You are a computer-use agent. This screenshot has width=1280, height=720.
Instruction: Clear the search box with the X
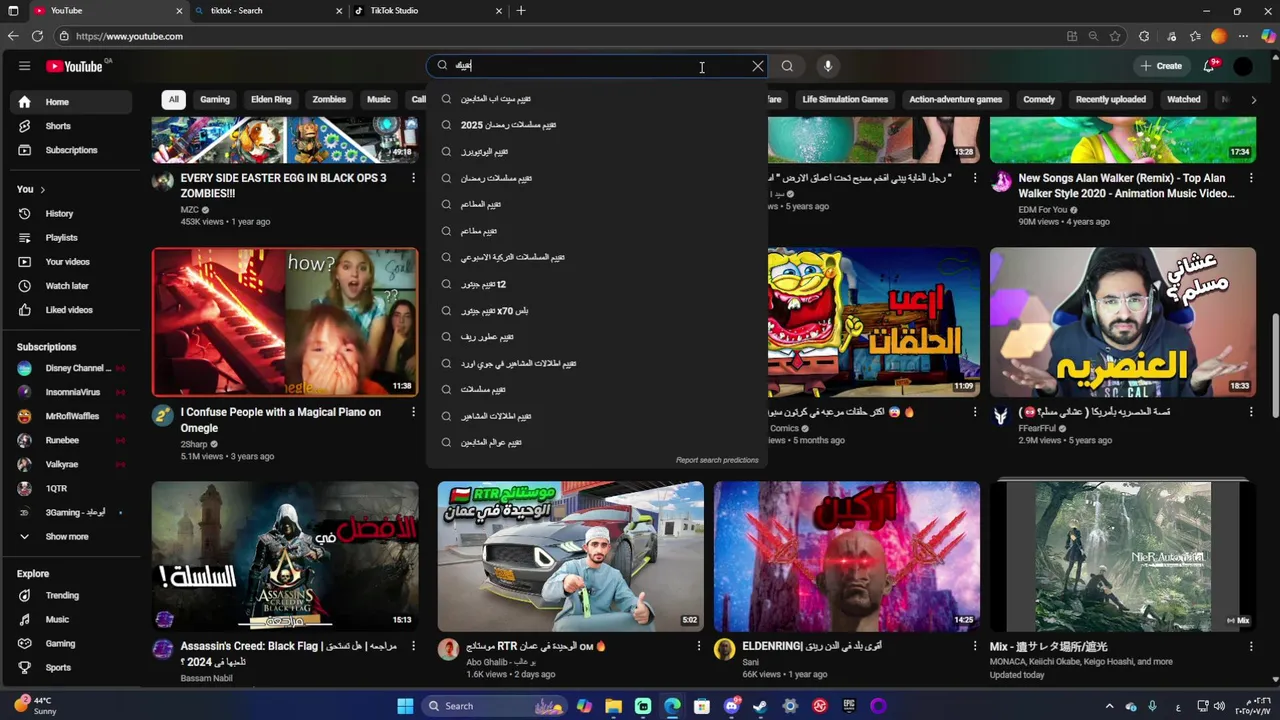pyautogui.click(x=758, y=66)
